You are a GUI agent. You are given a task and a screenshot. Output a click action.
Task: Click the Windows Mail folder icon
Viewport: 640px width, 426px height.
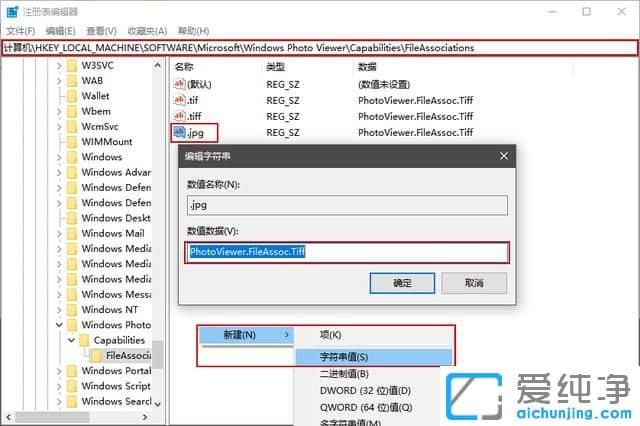point(72,233)
